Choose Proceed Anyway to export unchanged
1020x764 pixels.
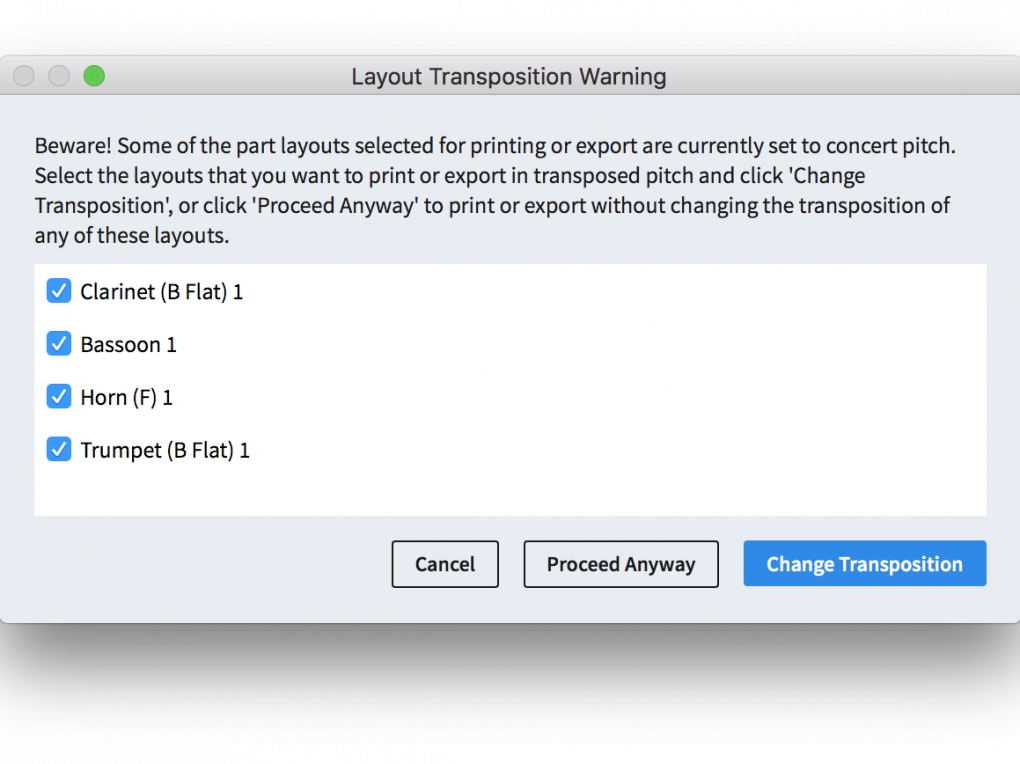tap(621, 564)
